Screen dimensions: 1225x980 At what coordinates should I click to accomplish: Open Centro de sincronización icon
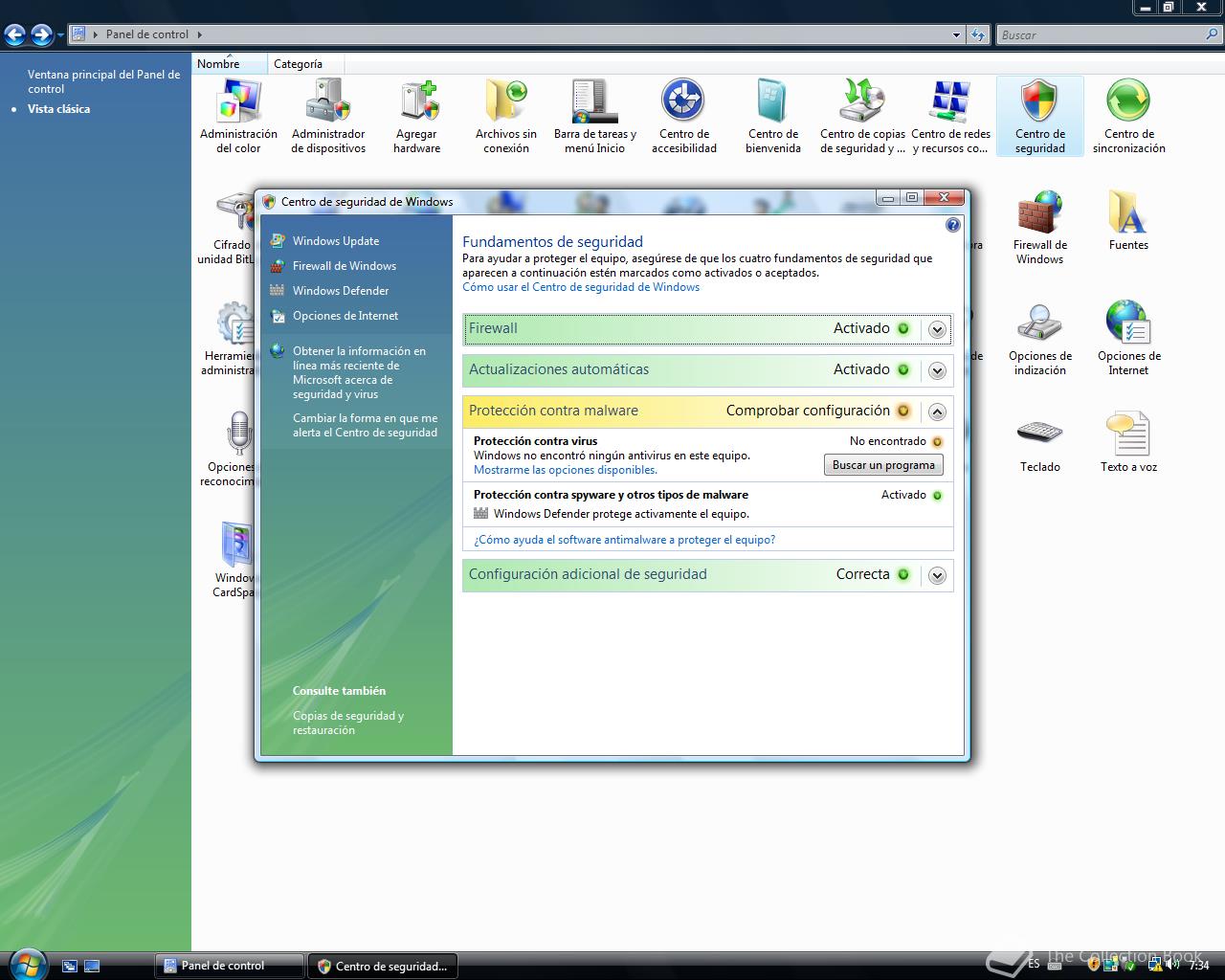[1128, 116]
